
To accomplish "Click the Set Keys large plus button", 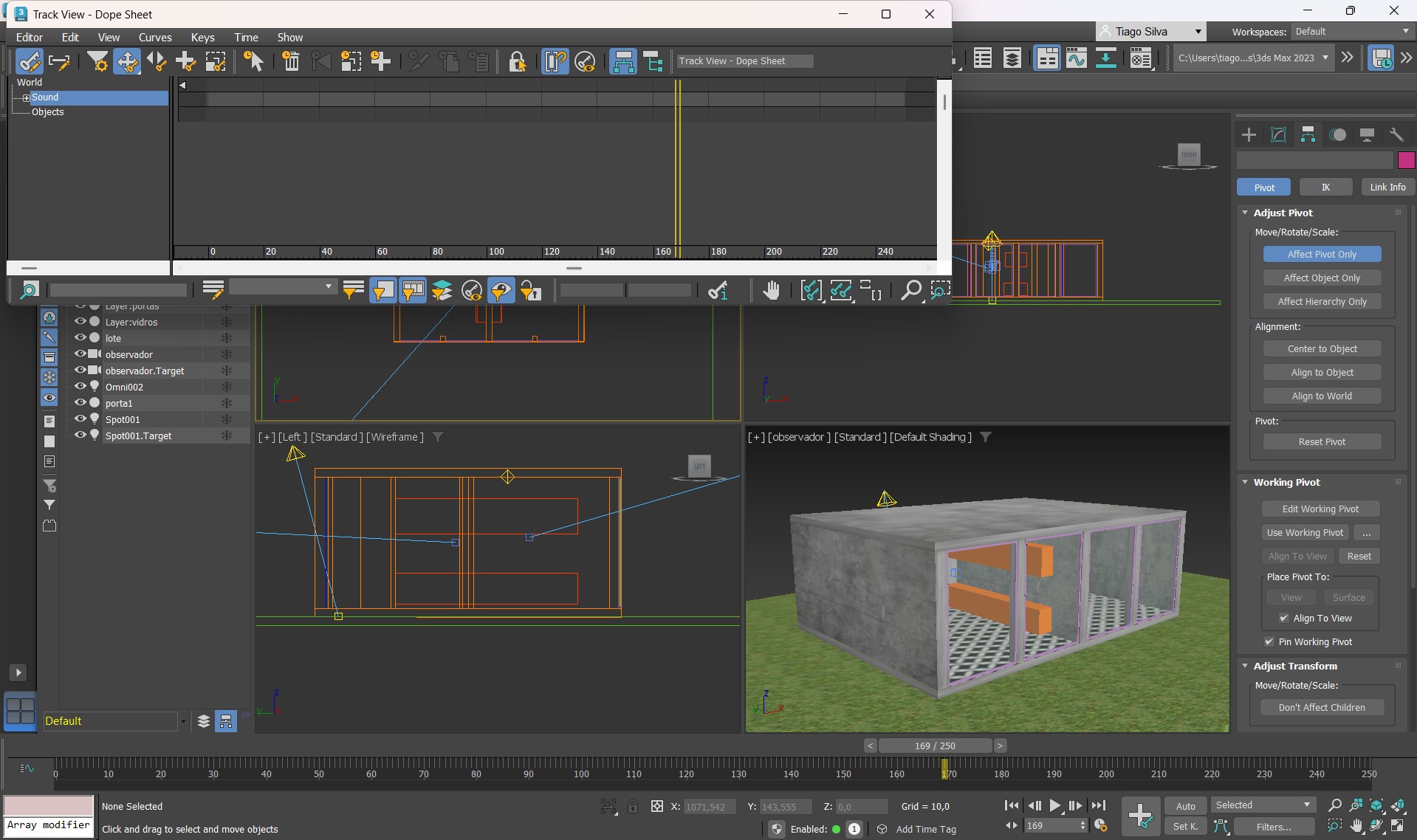I will (1139, 816).
